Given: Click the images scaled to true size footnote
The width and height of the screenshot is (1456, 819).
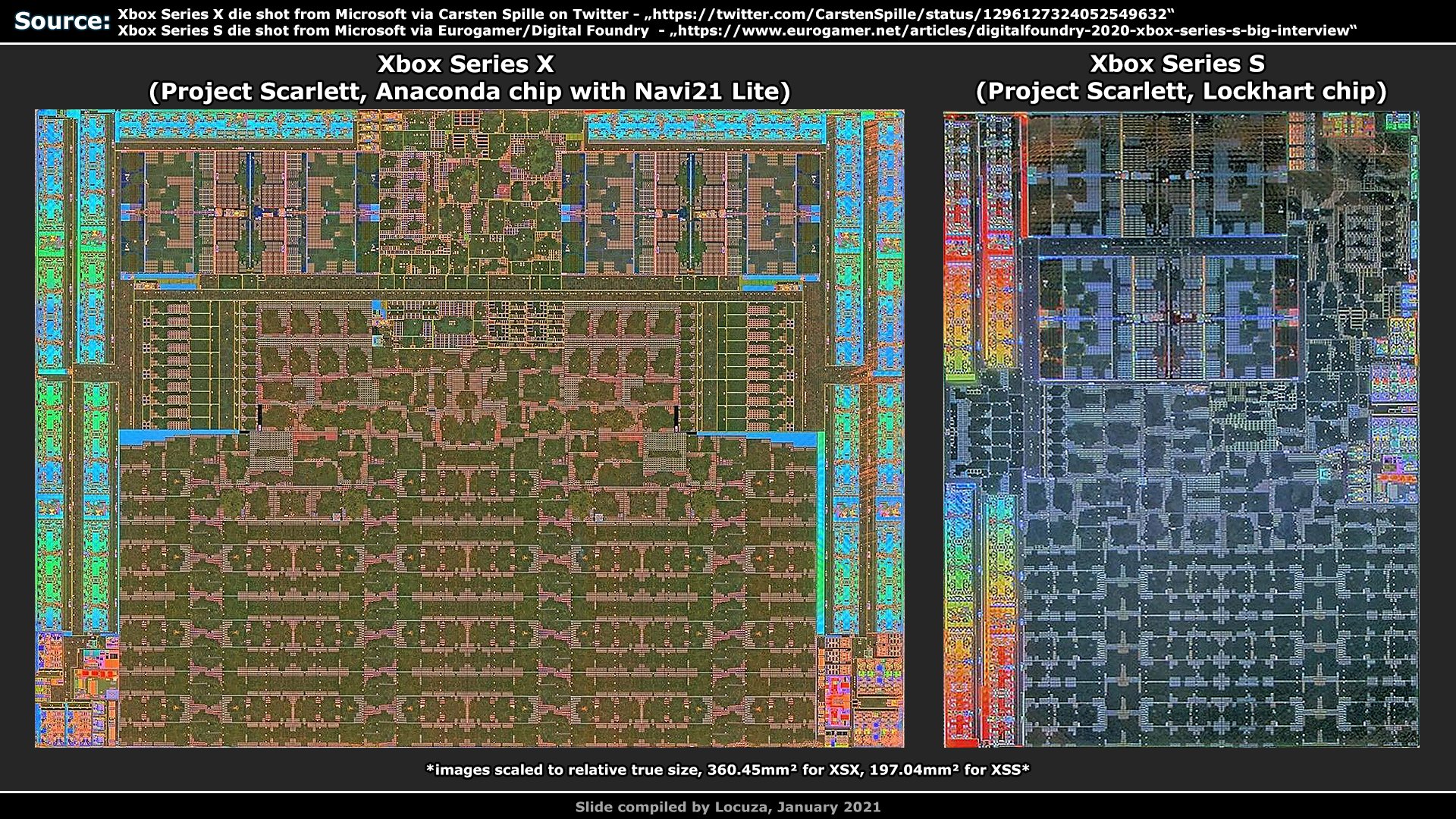Looking at the screenshot, I should coord(728,770).
